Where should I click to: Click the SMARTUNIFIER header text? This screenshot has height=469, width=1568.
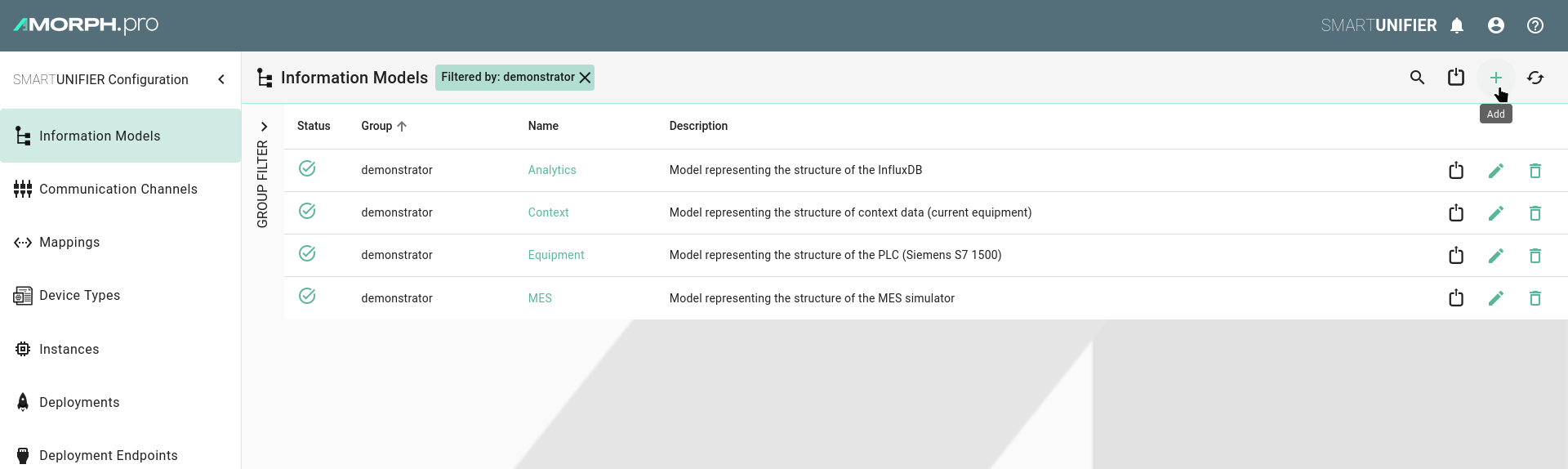coord(1379,25)
